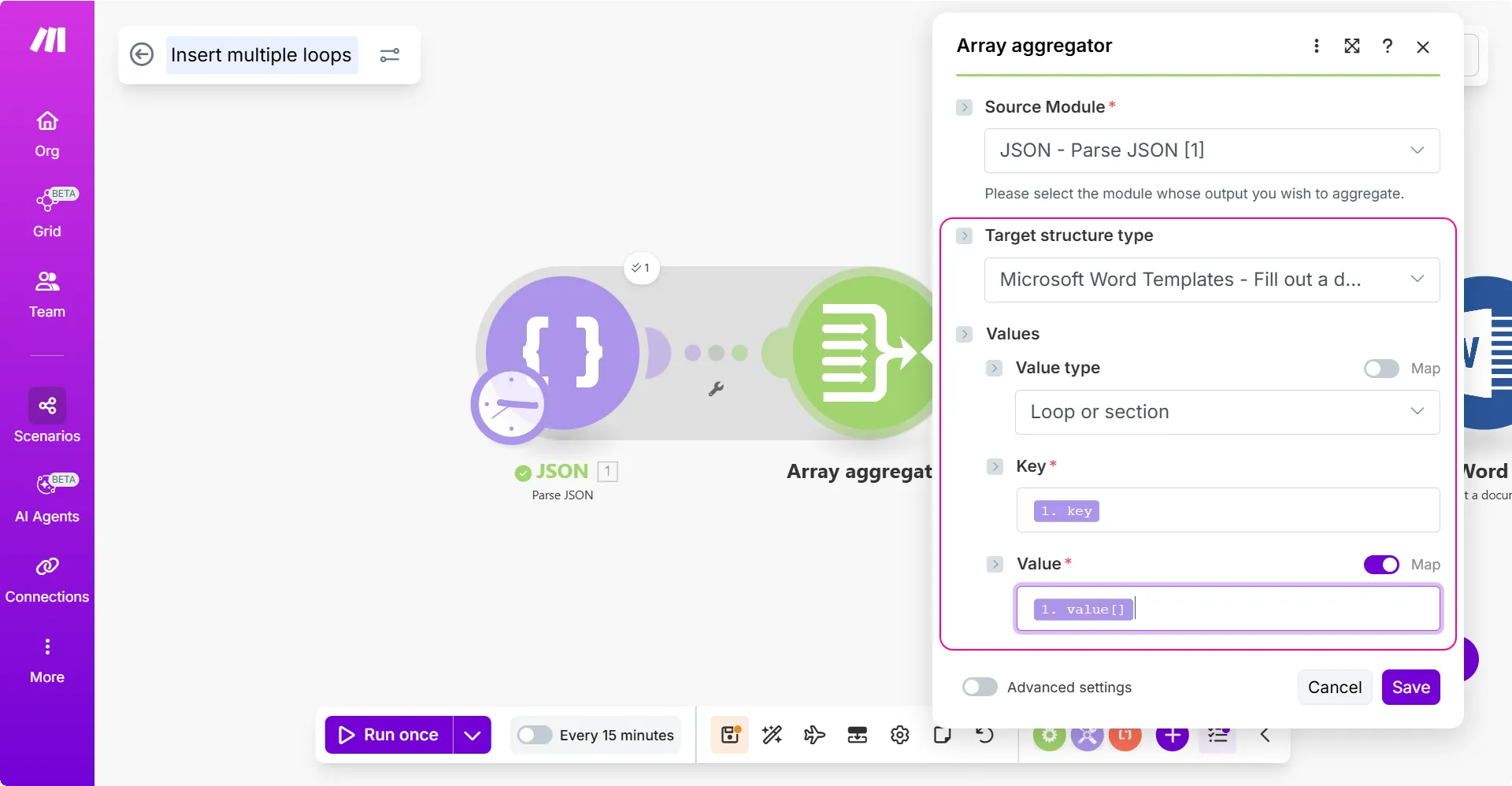
Task: Expand the Value type field chevron
Action: (x=995, y=368)
